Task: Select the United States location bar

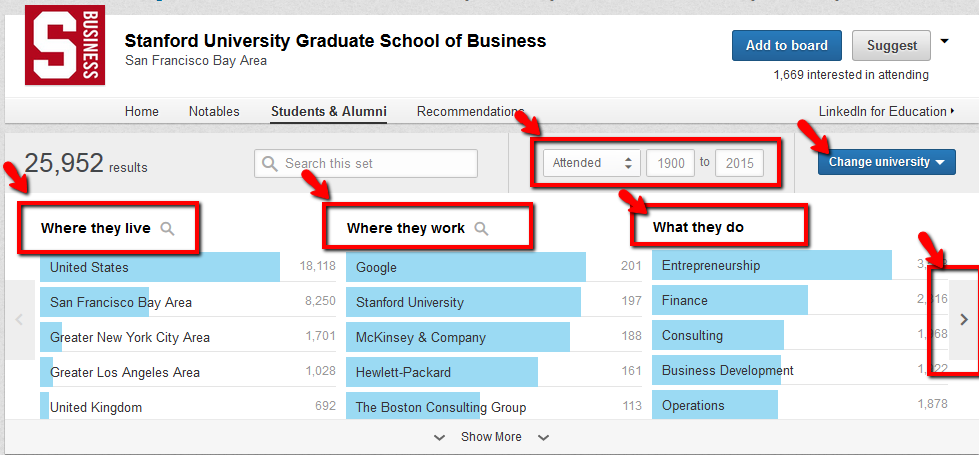Action: click(188, 267)
